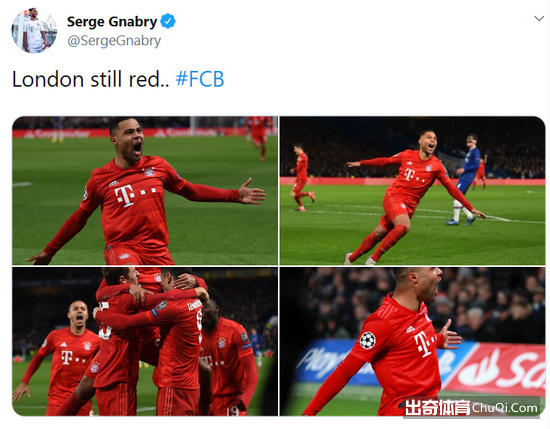Open the #FCB hashtag
Image resolution: width=550 pixels, height=429 pixels.
[x=200, y=79]
